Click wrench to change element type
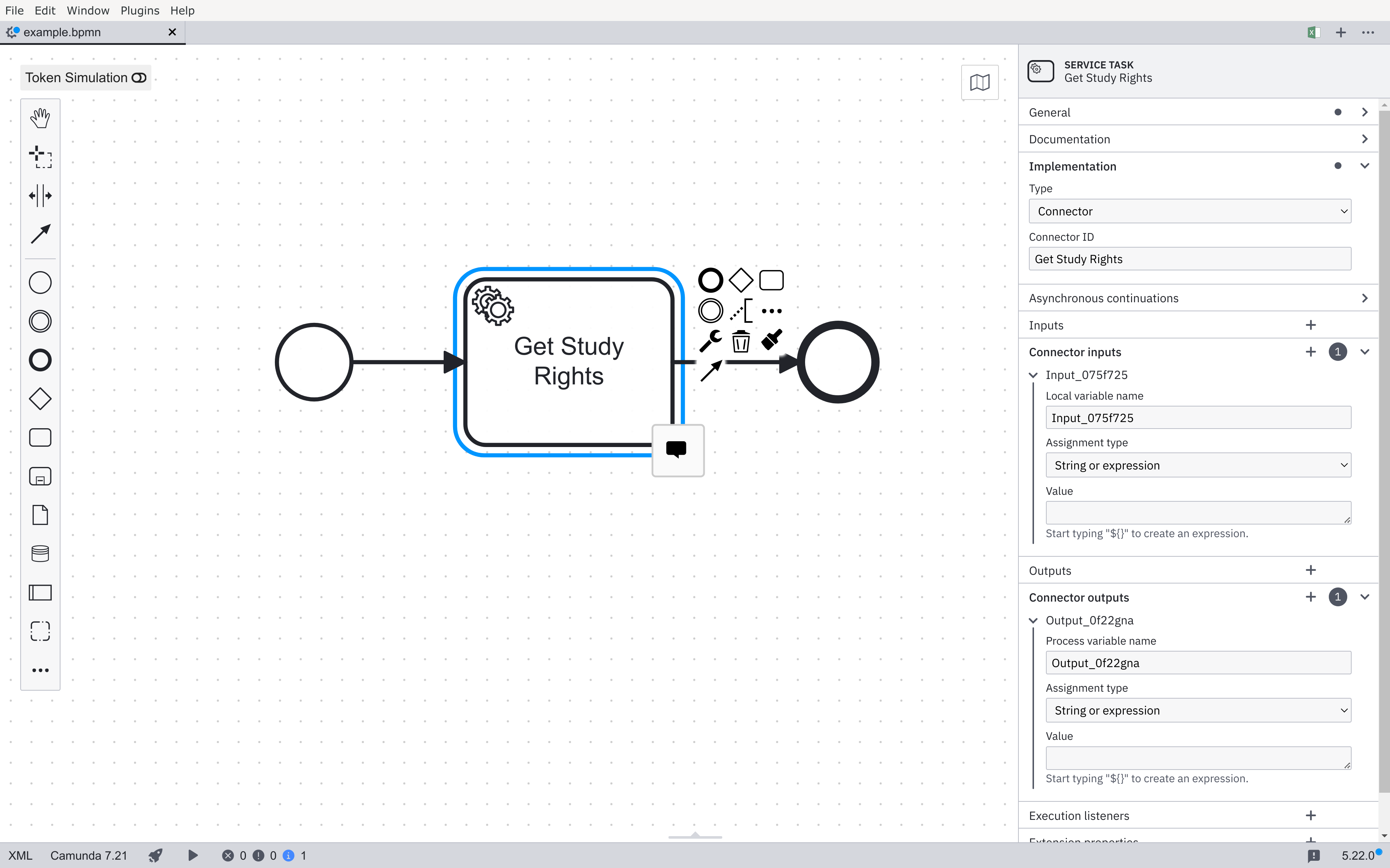 point(711,341)
